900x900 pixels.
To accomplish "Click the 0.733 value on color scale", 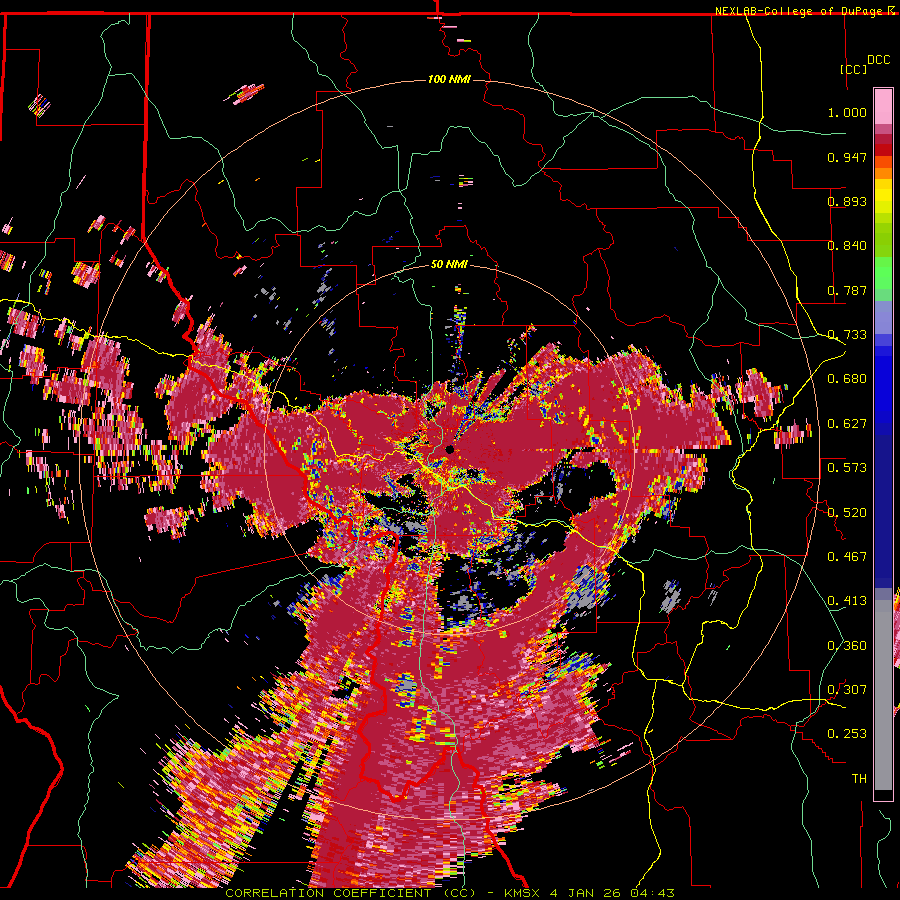I will coord(847,335).
